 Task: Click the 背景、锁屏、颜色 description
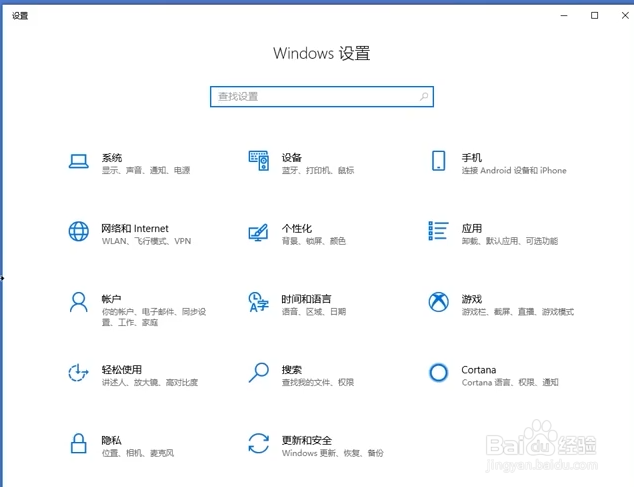[x=314, y=241]
